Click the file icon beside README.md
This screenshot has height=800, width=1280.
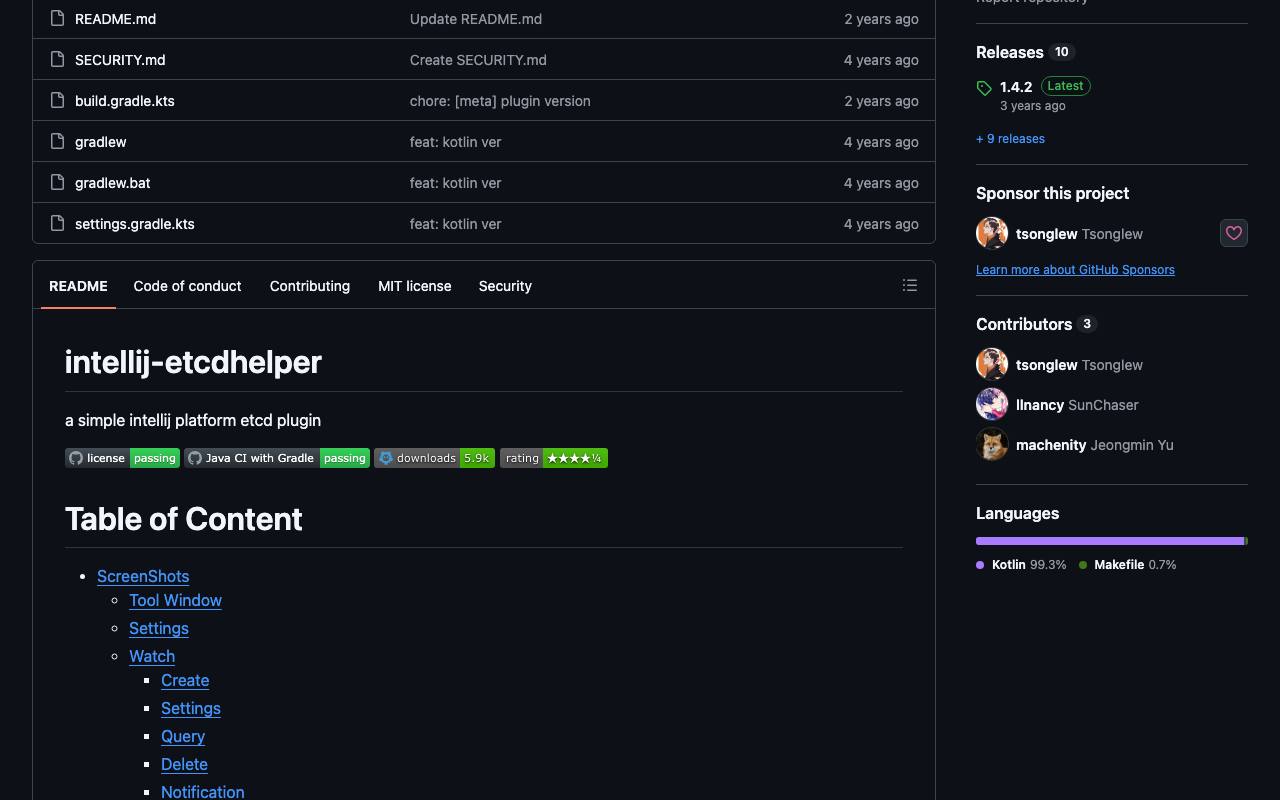click(58, 18)
